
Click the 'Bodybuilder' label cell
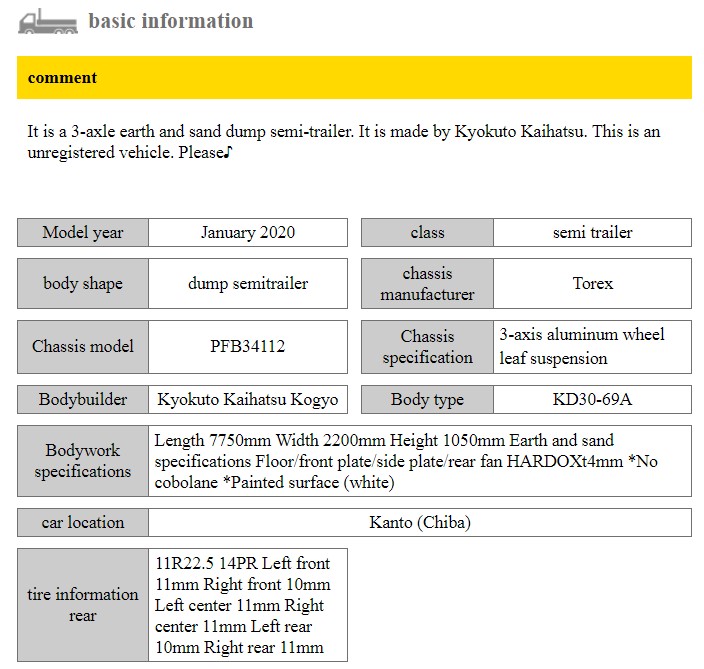coord(83,399)
